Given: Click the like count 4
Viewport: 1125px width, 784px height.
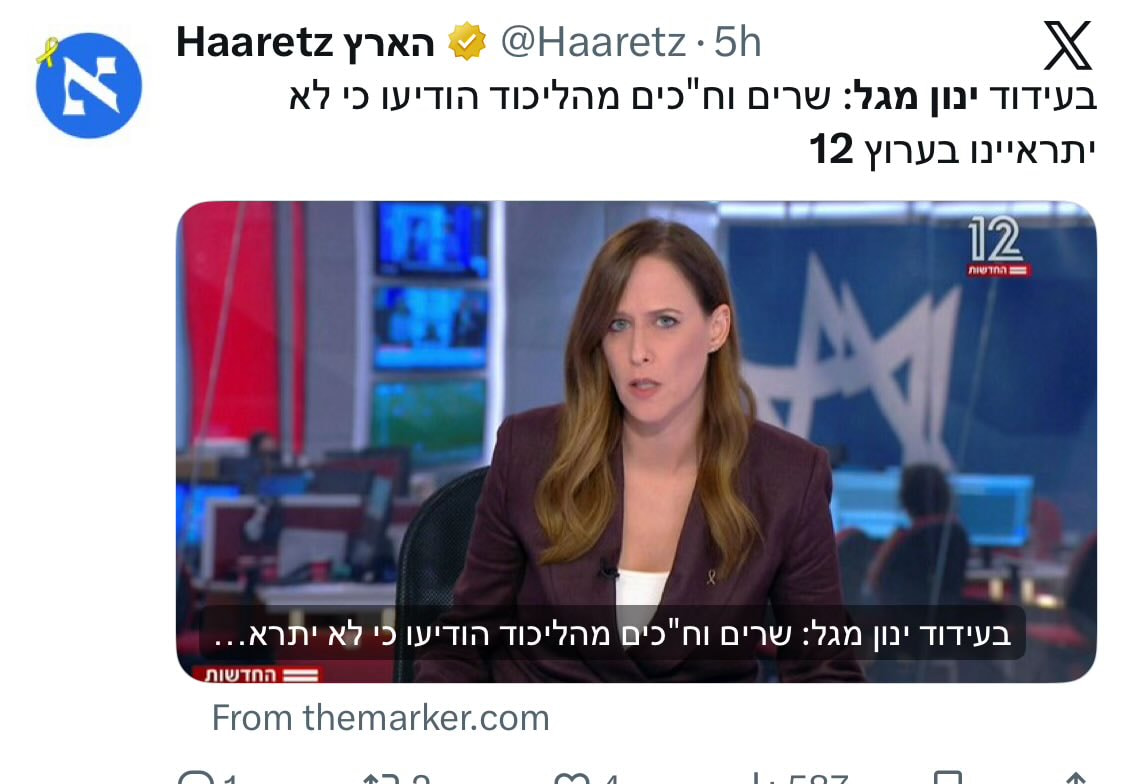Looking at the screenshot, I should point(612,778).
